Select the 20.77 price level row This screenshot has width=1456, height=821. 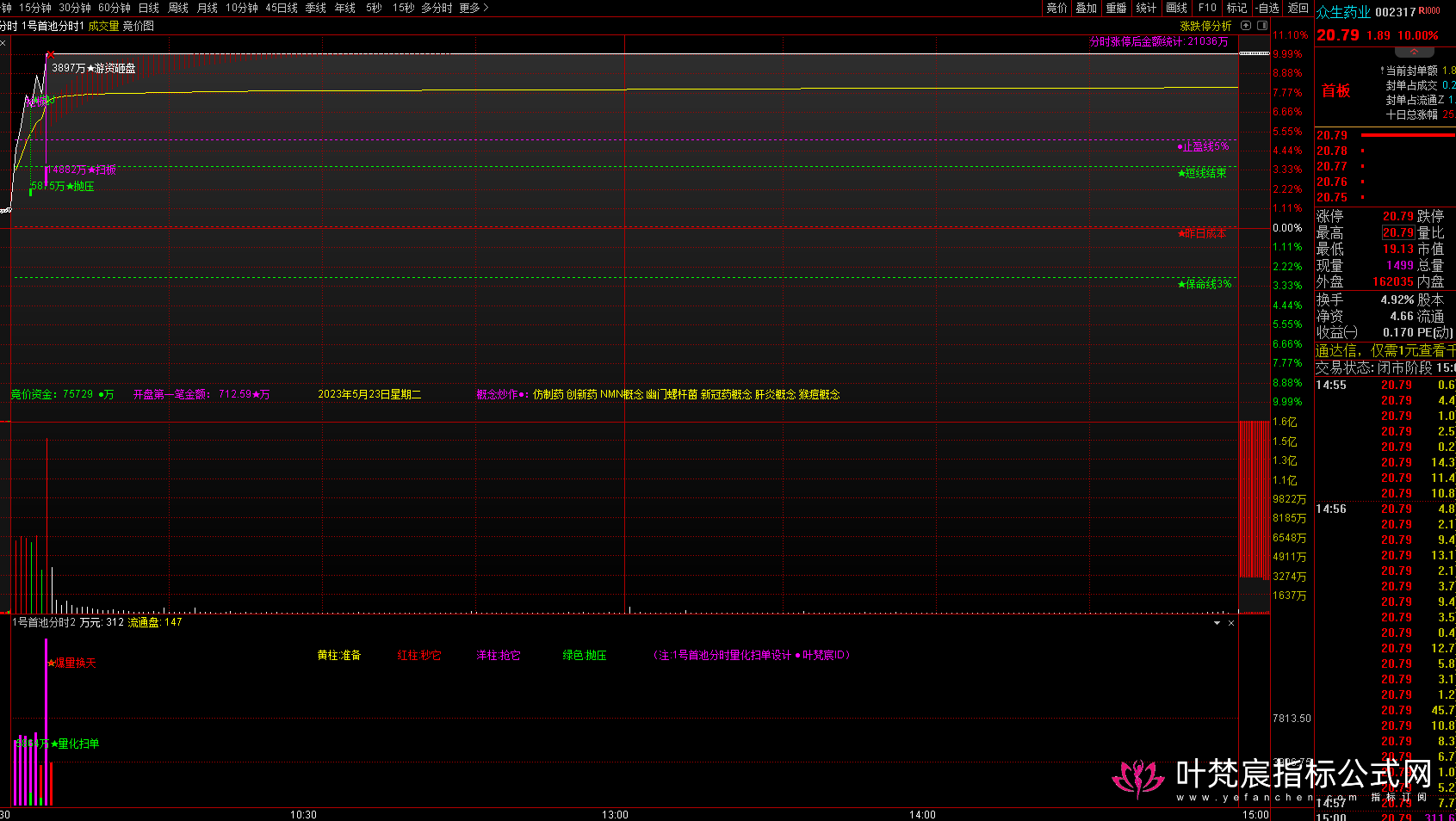pos(1385,166)
